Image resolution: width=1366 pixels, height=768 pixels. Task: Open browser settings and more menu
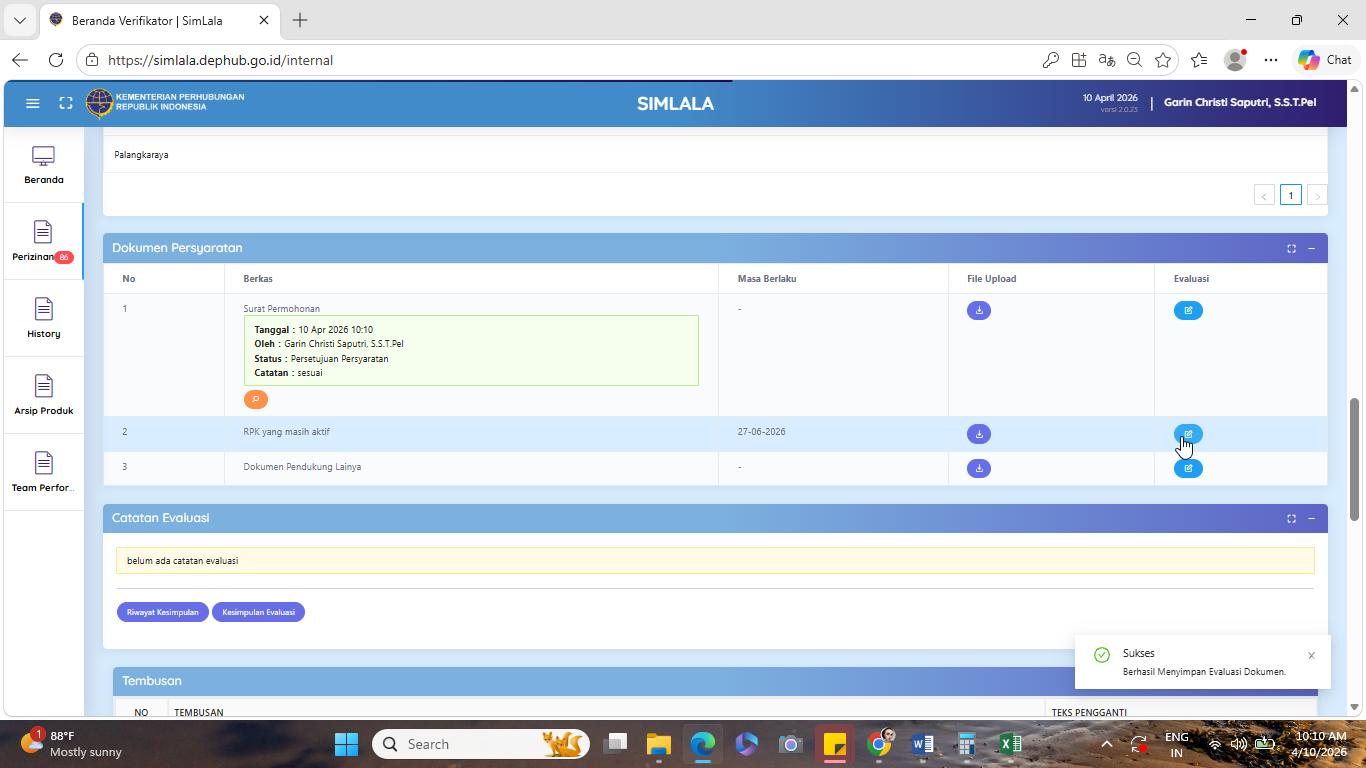pos(1271,60)
